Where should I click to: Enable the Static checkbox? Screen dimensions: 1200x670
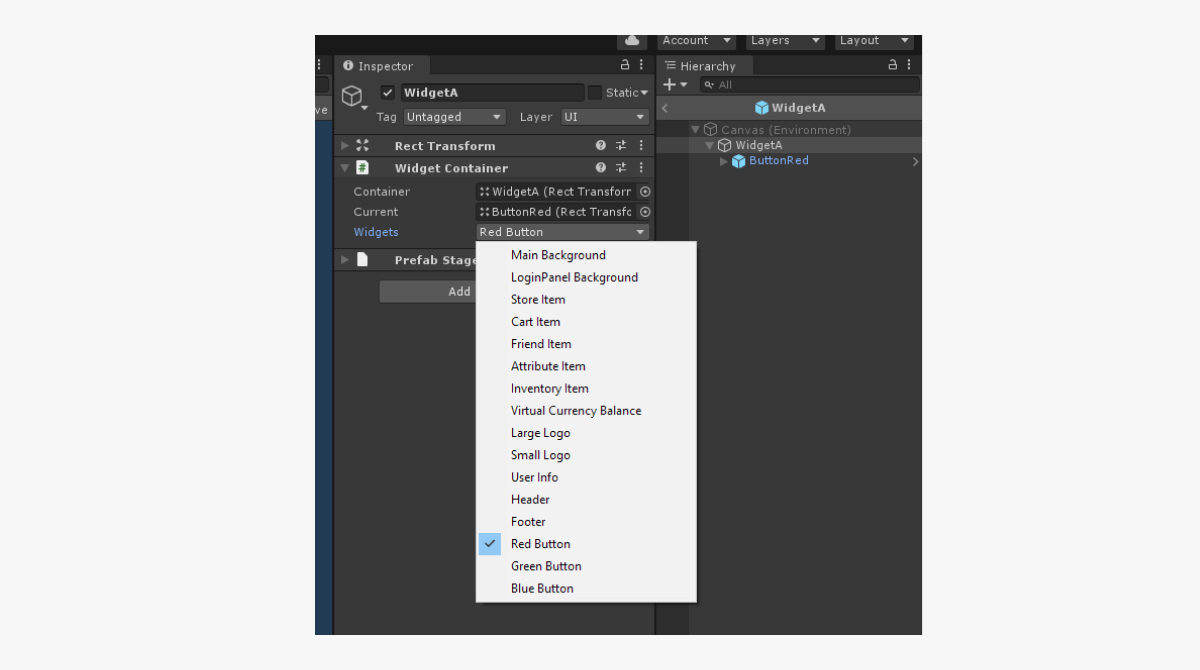pyautogui.click(x=595, y=93)
